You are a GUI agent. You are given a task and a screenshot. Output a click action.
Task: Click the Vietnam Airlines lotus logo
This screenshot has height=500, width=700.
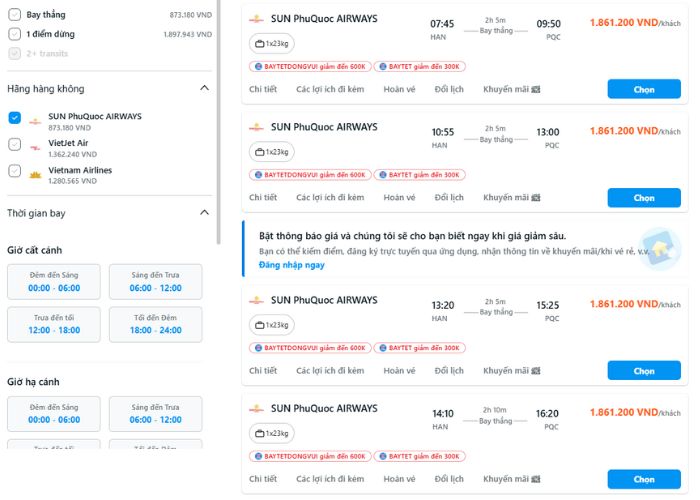point(35,175)
